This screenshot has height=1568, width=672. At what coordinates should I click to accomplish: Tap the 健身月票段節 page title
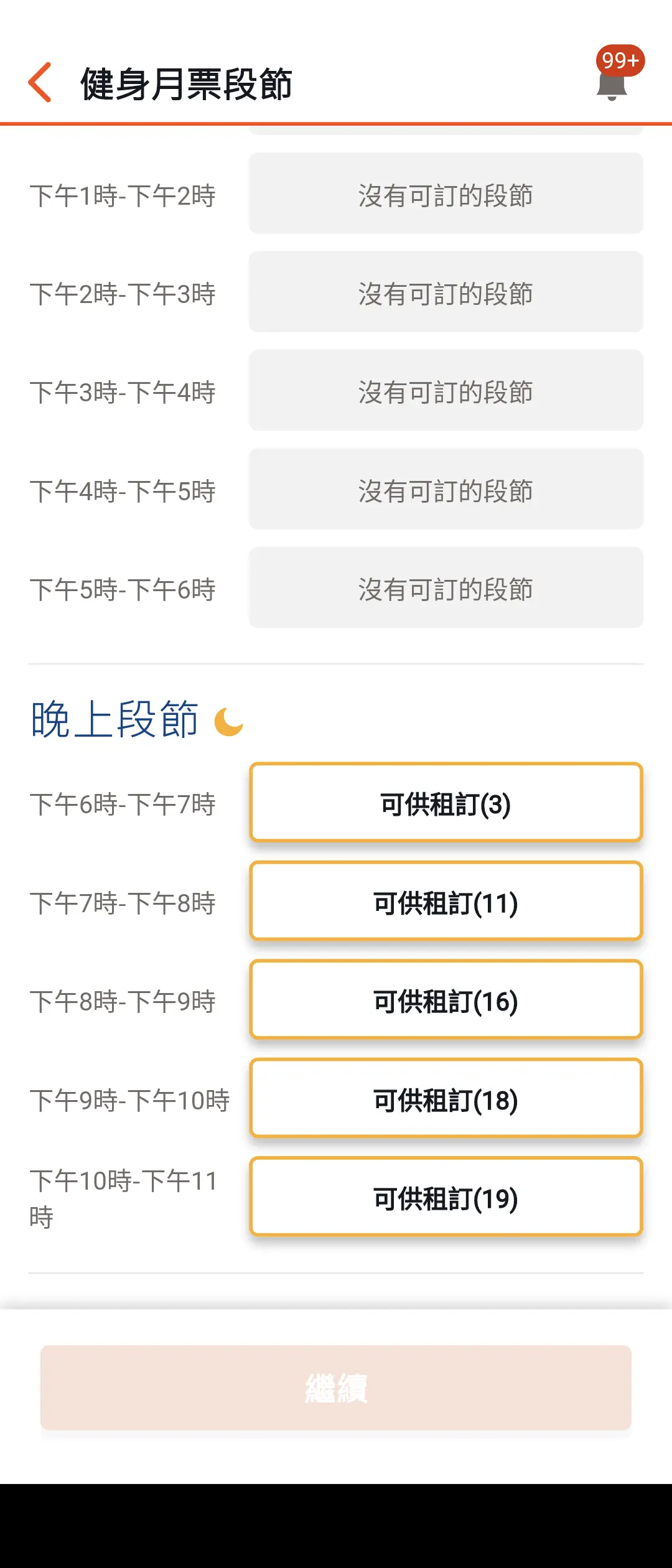[x=186, y=84]
